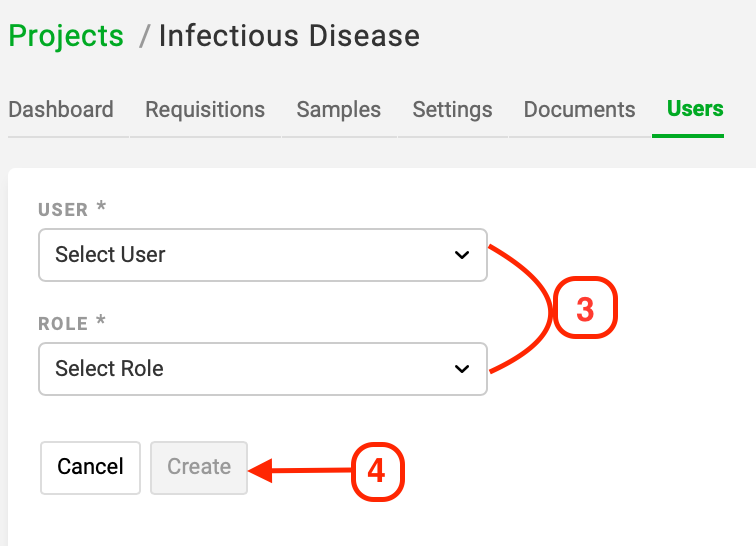Go to the Samples tab
Viewport: 756px width, 546px height.
(338, 110)
